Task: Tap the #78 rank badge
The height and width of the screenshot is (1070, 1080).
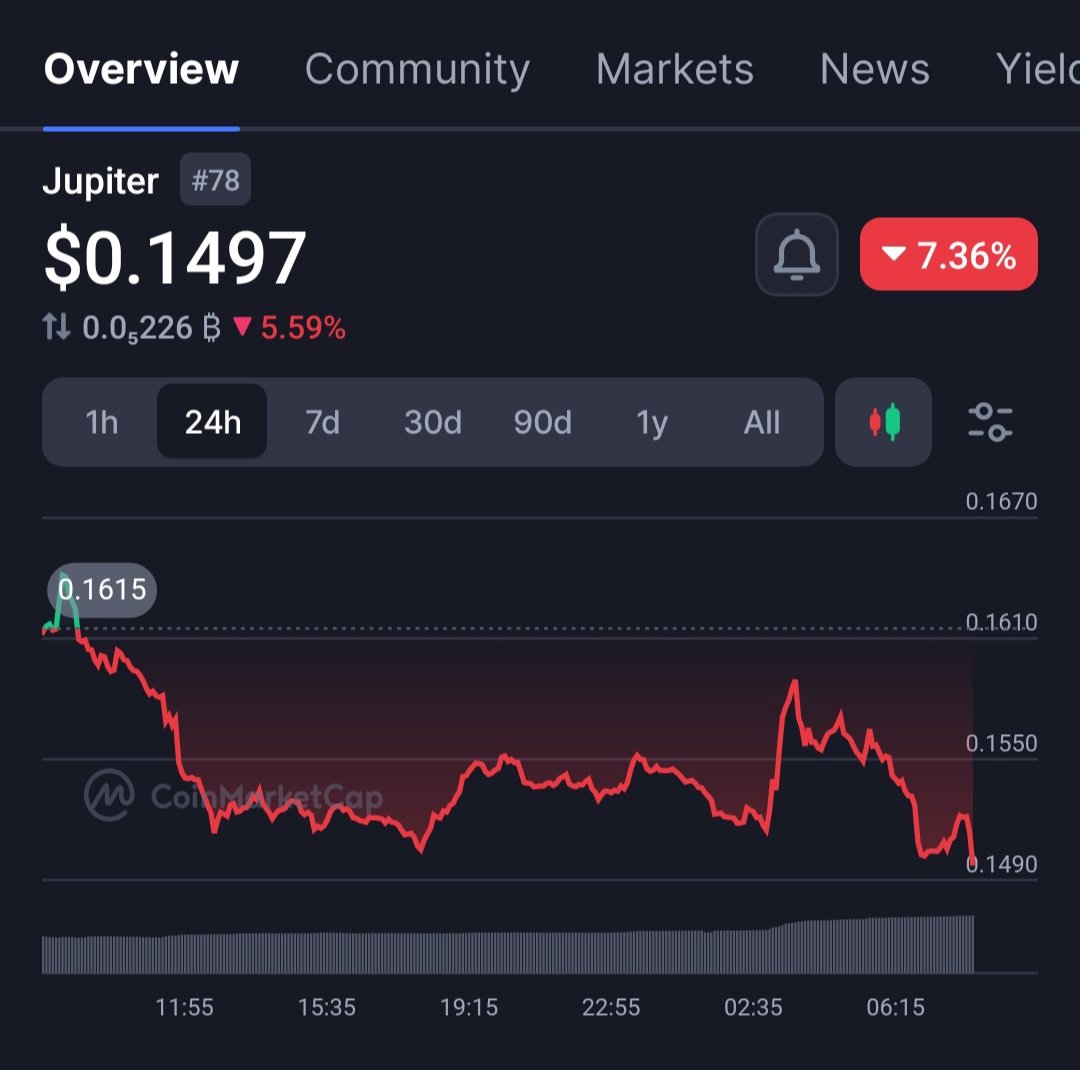Action: (216, 180)
